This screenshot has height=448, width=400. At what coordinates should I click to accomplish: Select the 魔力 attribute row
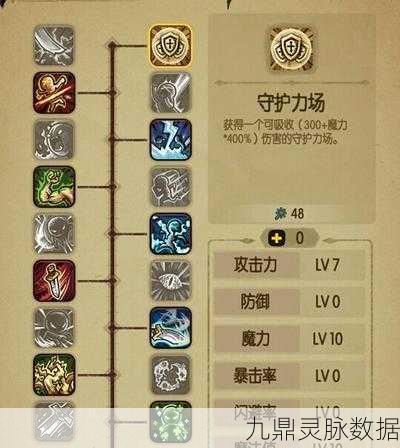(289, 339)
